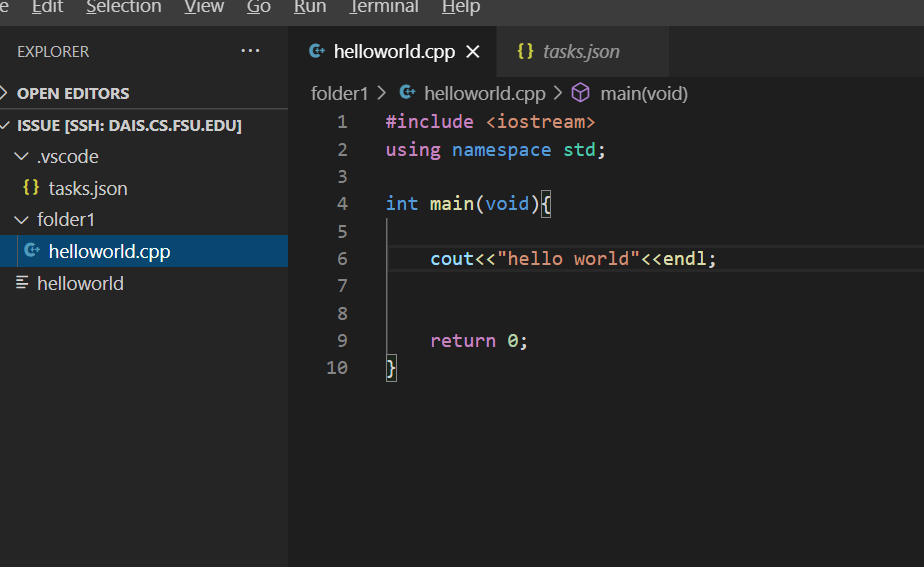Click line number 10 in the gutter
This screenshot has height=567, width=924.
337,368
